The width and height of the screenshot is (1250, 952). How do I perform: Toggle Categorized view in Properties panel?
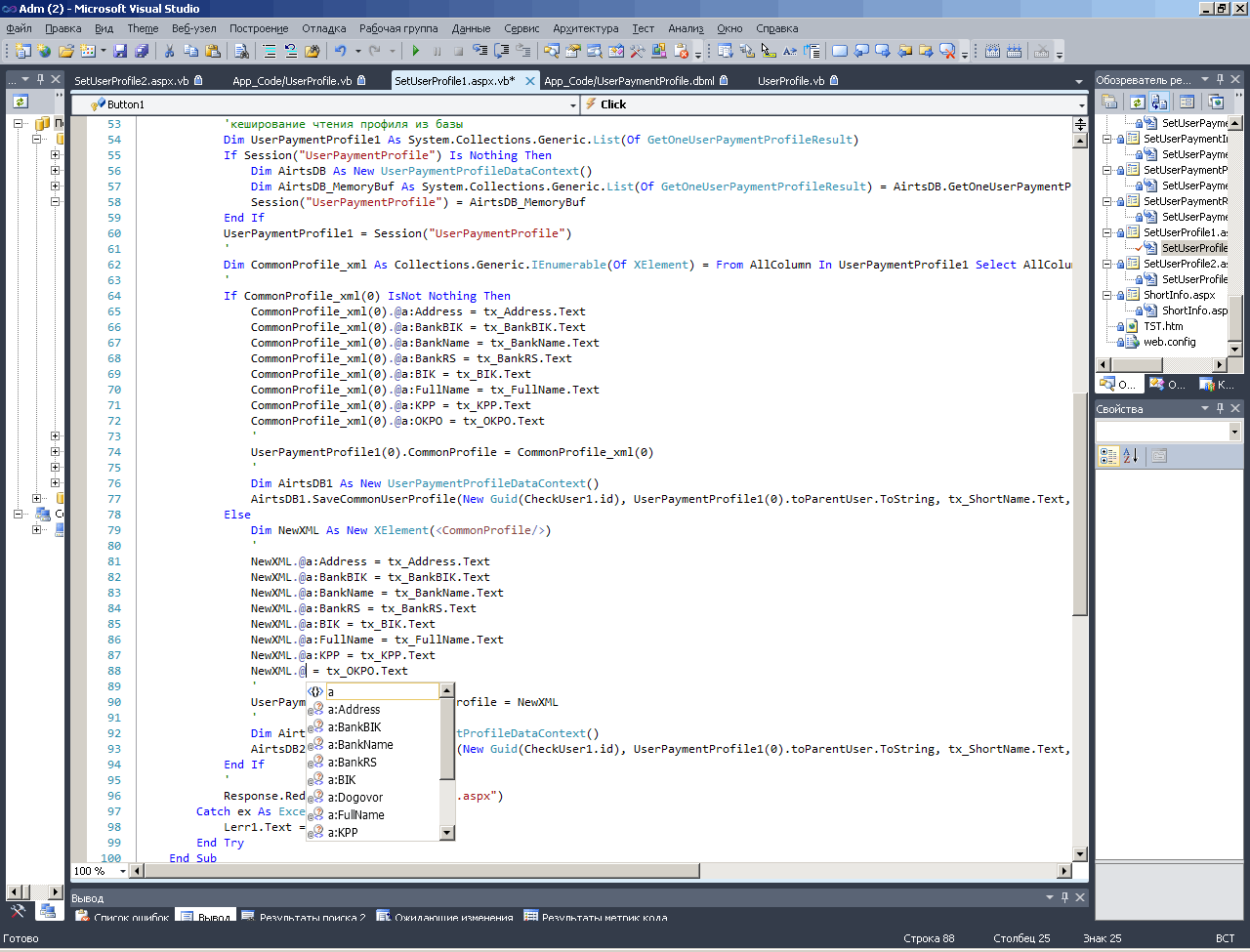point(1107,456)
